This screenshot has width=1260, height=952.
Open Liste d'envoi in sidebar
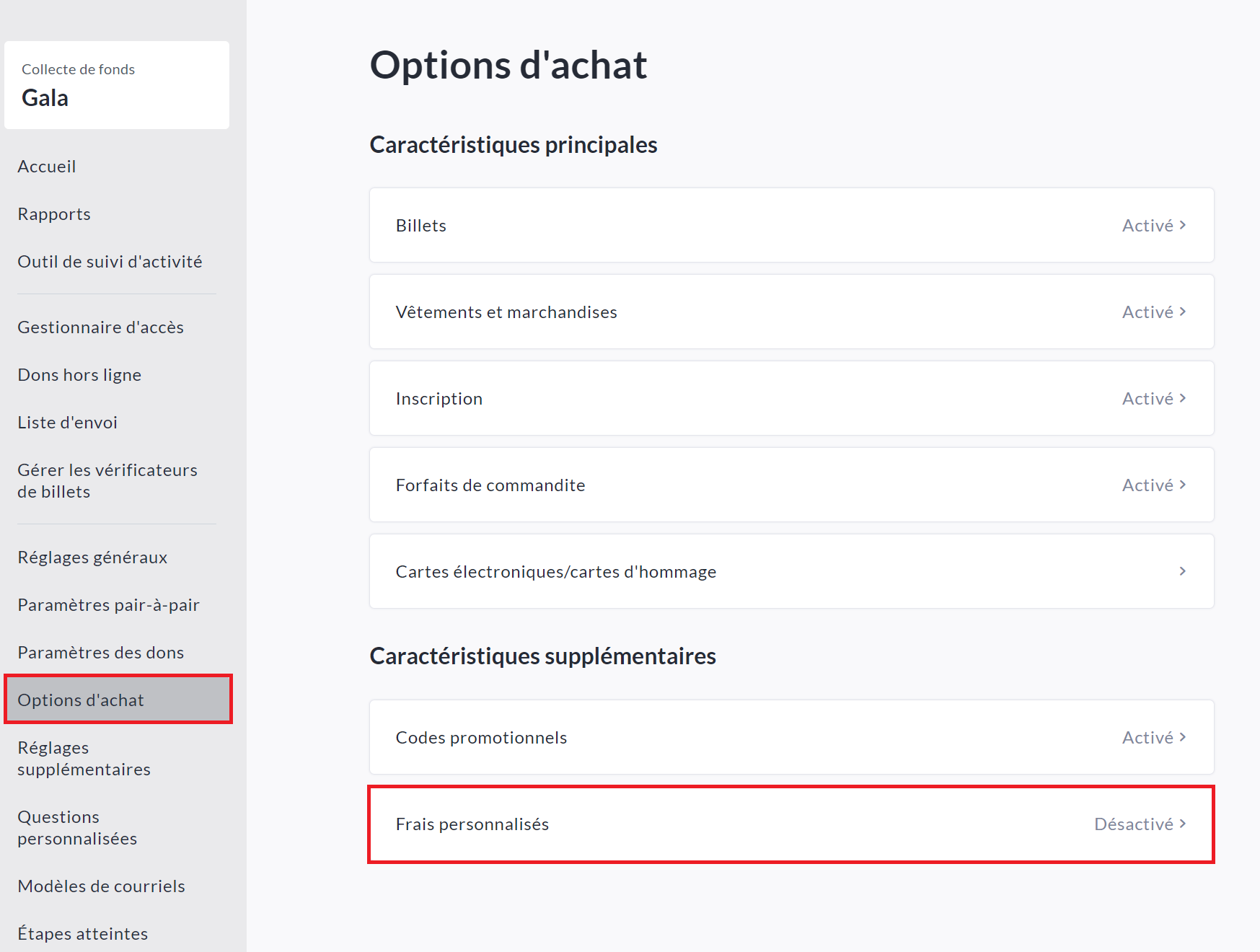coord(67,423)
